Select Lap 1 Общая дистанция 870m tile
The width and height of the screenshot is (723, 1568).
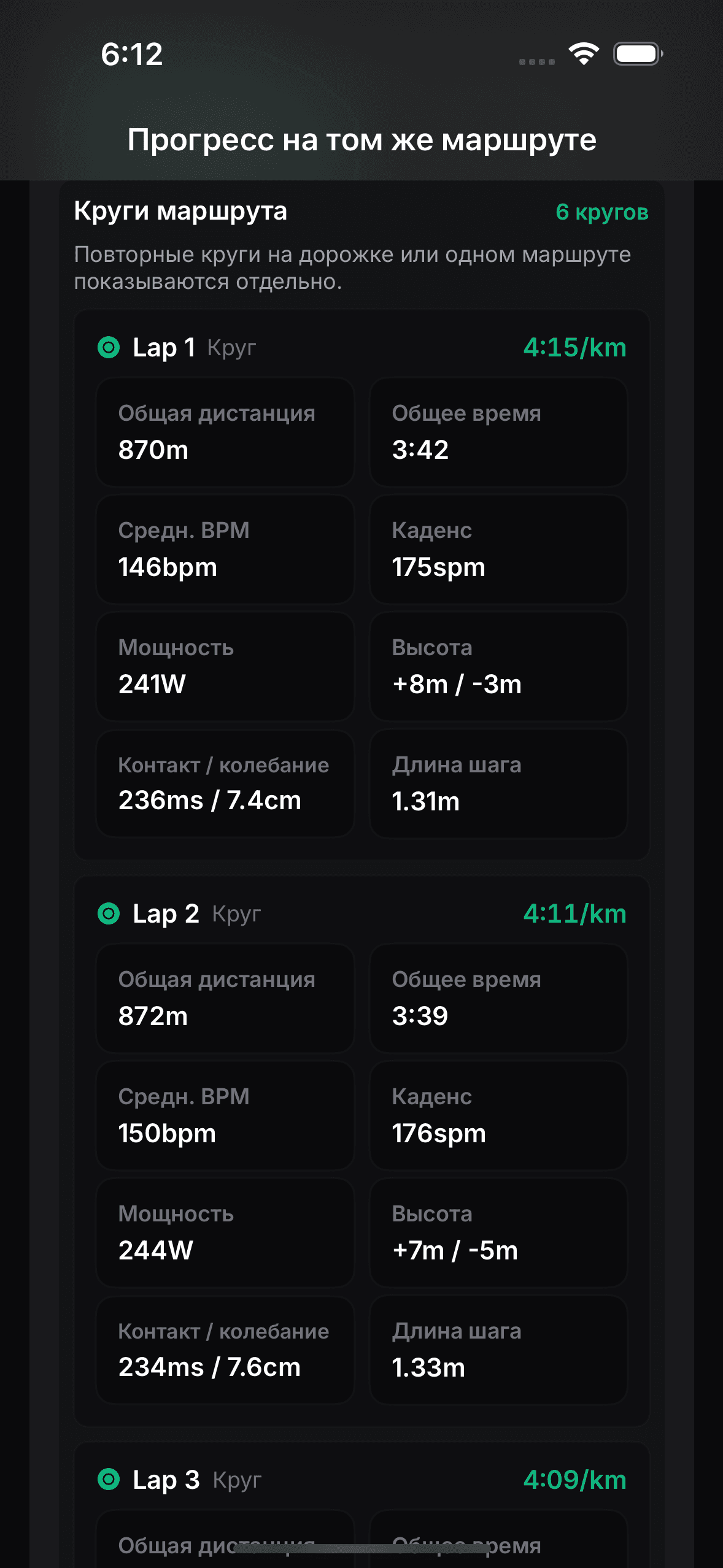coord(225,432)
